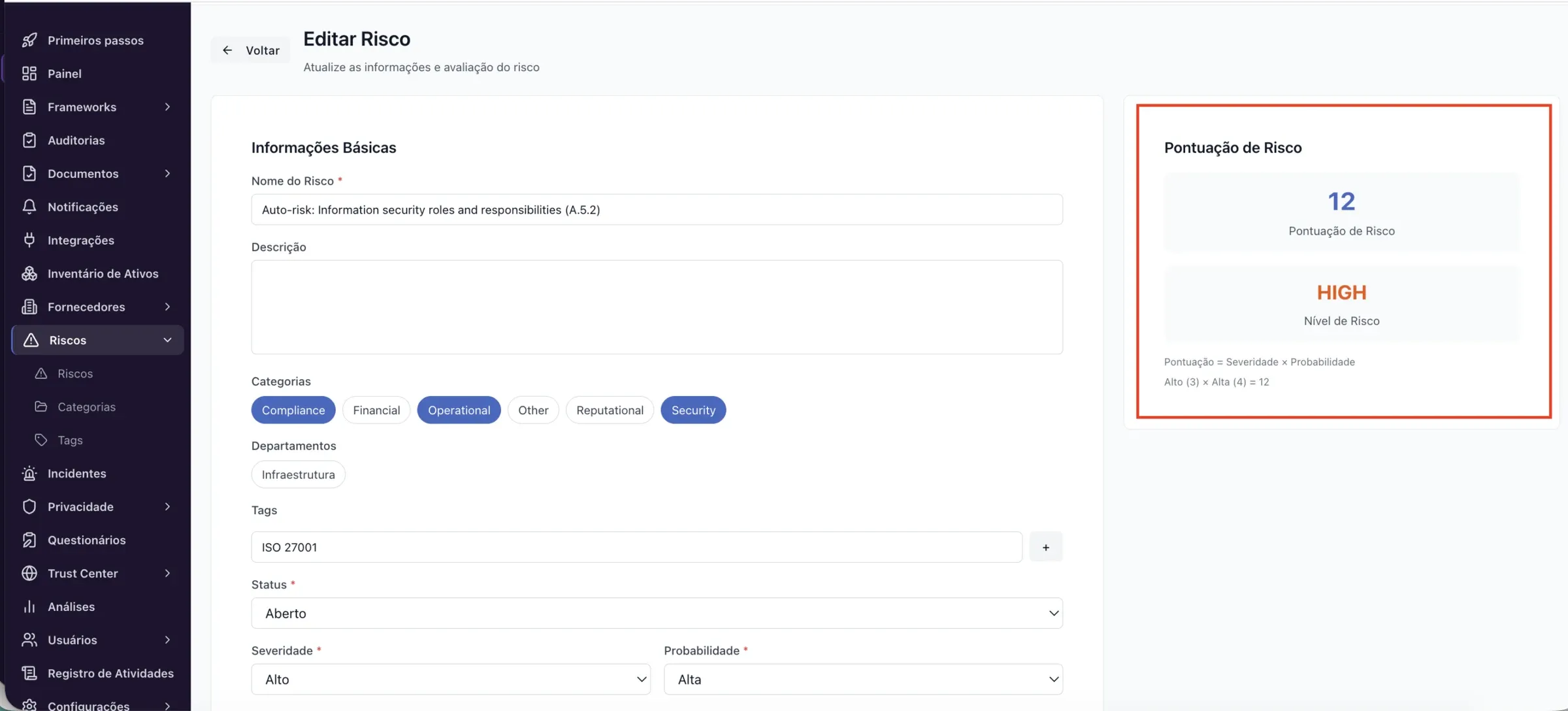
Task: Click the Privacidade shield icon
Action: (29, 507)
